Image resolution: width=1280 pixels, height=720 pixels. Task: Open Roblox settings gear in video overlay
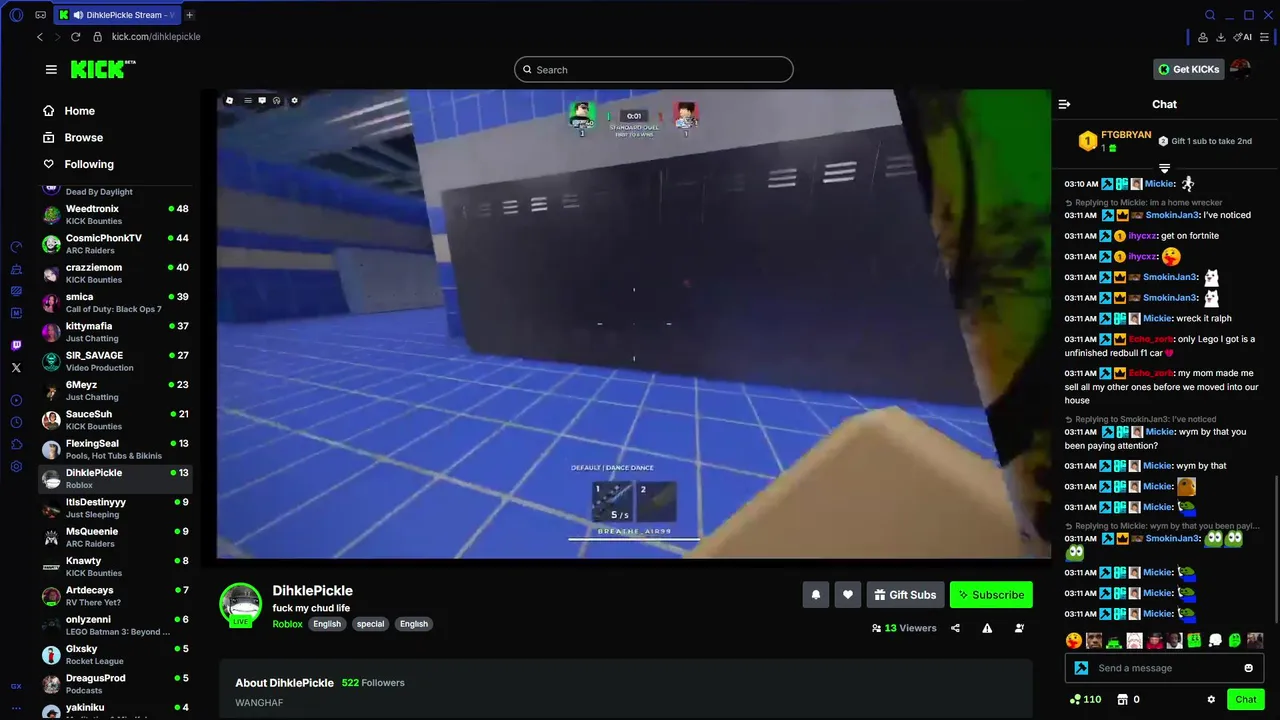(x=294, y=100)
